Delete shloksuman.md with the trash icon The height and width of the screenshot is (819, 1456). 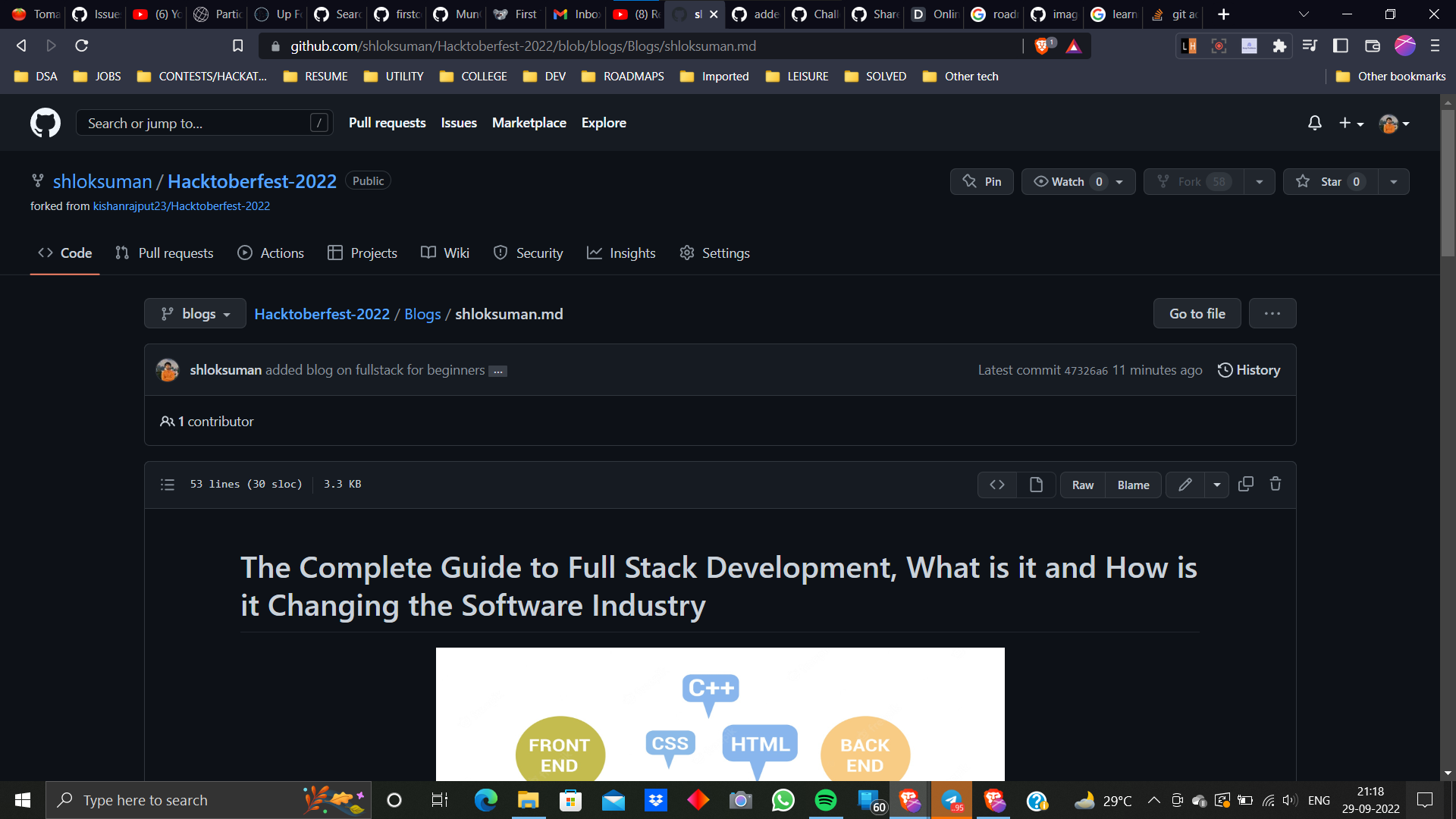(1275, 484)
